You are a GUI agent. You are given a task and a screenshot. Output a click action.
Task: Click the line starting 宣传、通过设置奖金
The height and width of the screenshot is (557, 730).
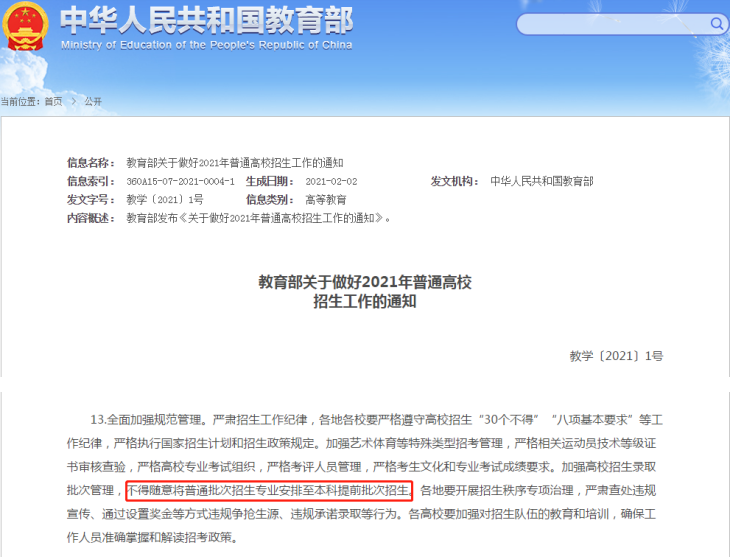[361, 514]
